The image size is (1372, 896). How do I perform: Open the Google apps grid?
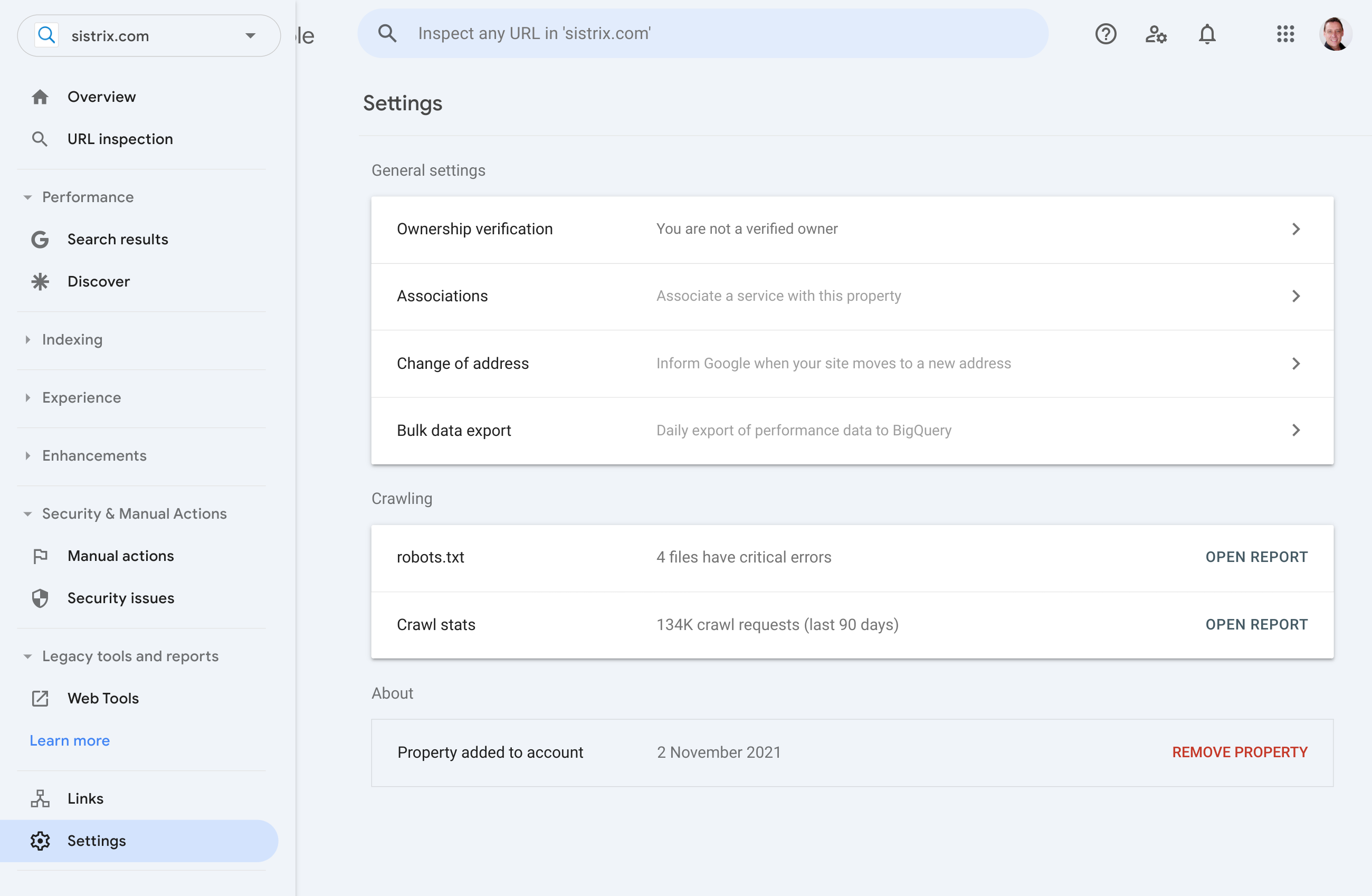[1285, 34]
